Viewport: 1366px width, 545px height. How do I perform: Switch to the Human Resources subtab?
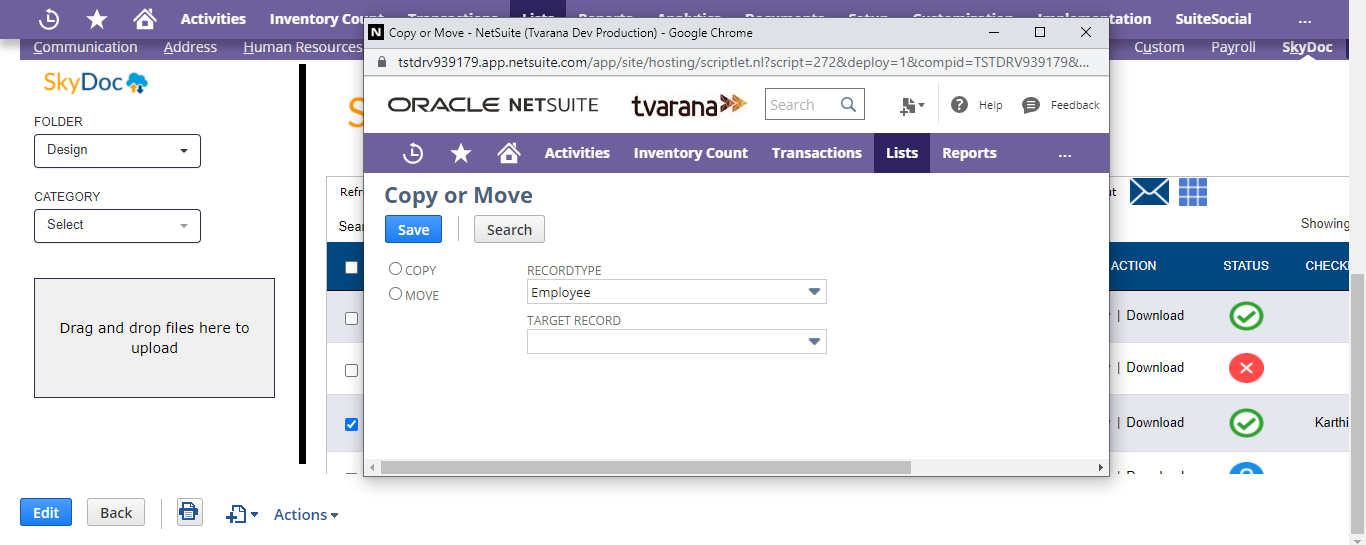point(302,47)
